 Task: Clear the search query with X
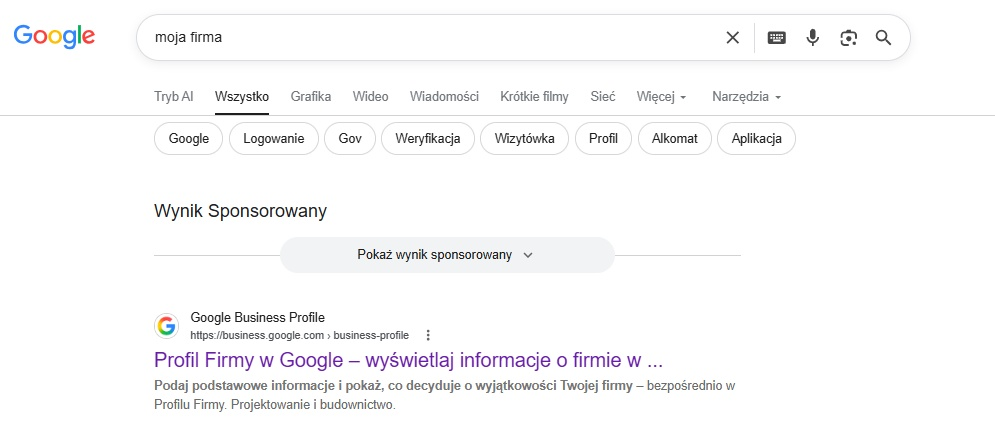coord(732,37)
